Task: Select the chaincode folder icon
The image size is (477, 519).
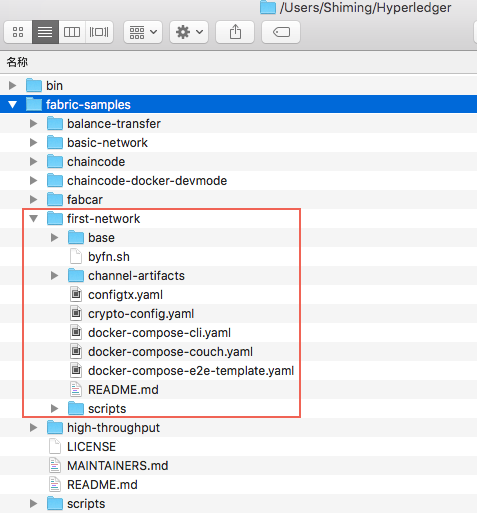Action: [55, 161]
